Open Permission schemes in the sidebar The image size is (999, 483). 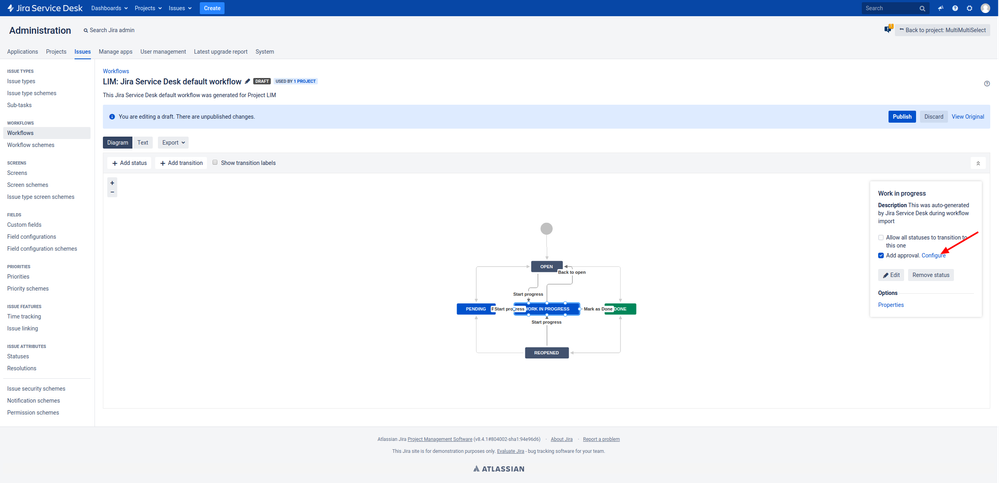pos(33,413)
